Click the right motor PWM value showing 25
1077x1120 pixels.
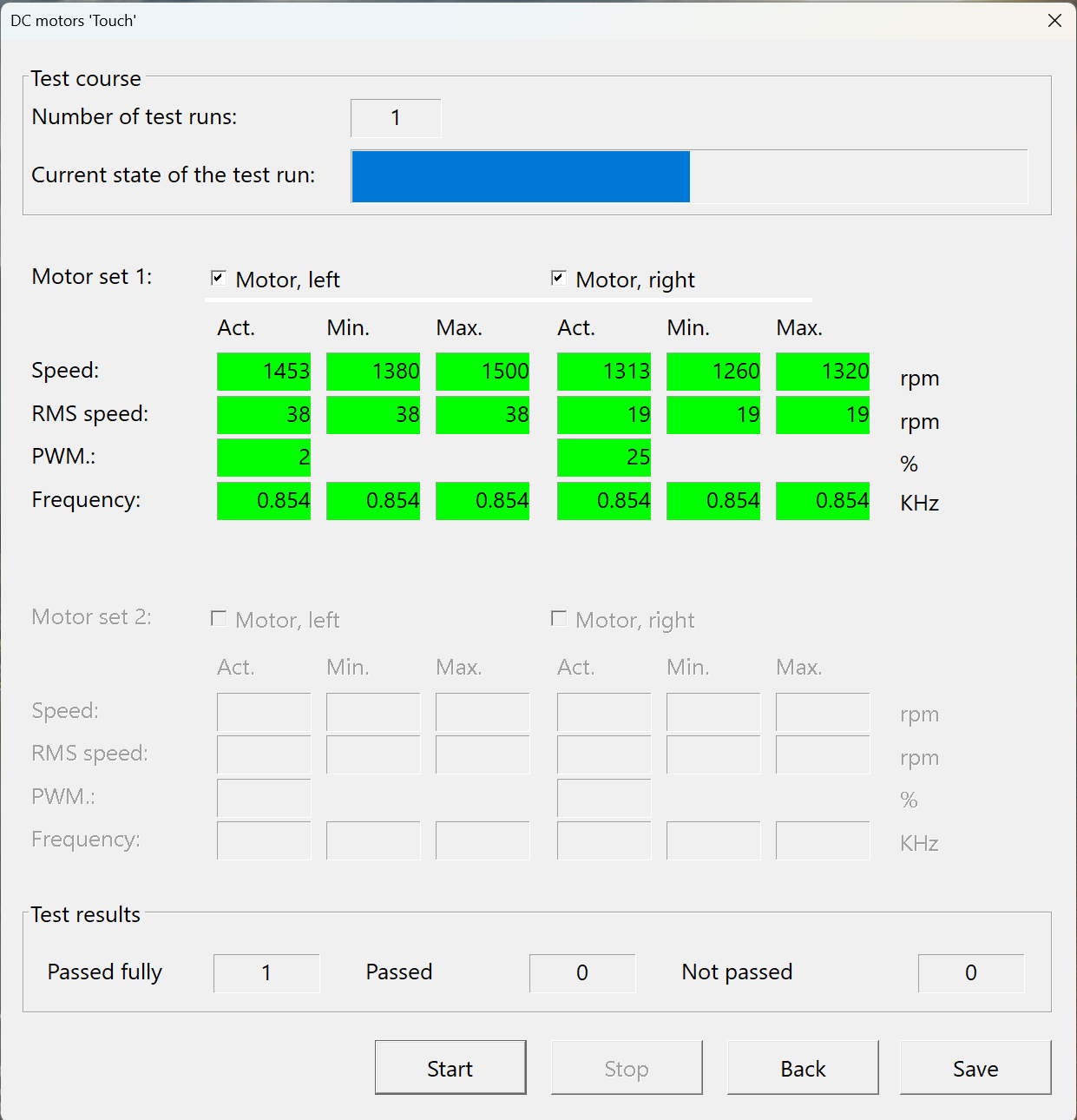pos(603,458)
